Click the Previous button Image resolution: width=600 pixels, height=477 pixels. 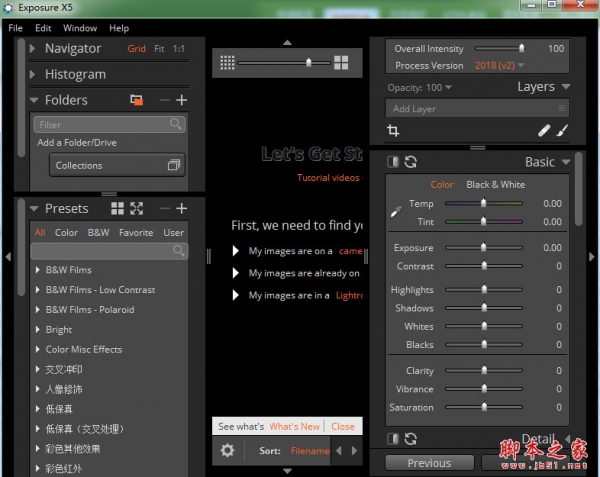429,463
